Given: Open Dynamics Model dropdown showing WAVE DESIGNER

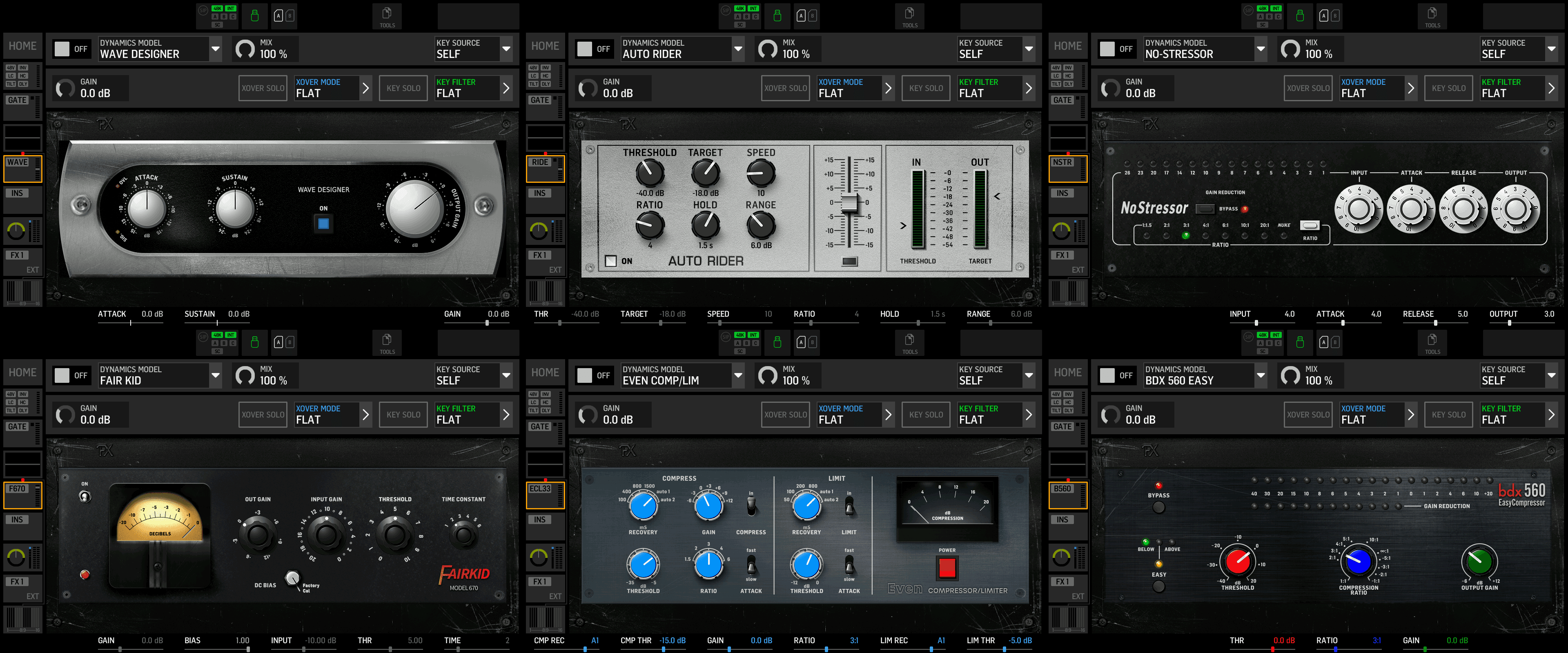Looking at the screenshot, I should click(x=160, y=49).
